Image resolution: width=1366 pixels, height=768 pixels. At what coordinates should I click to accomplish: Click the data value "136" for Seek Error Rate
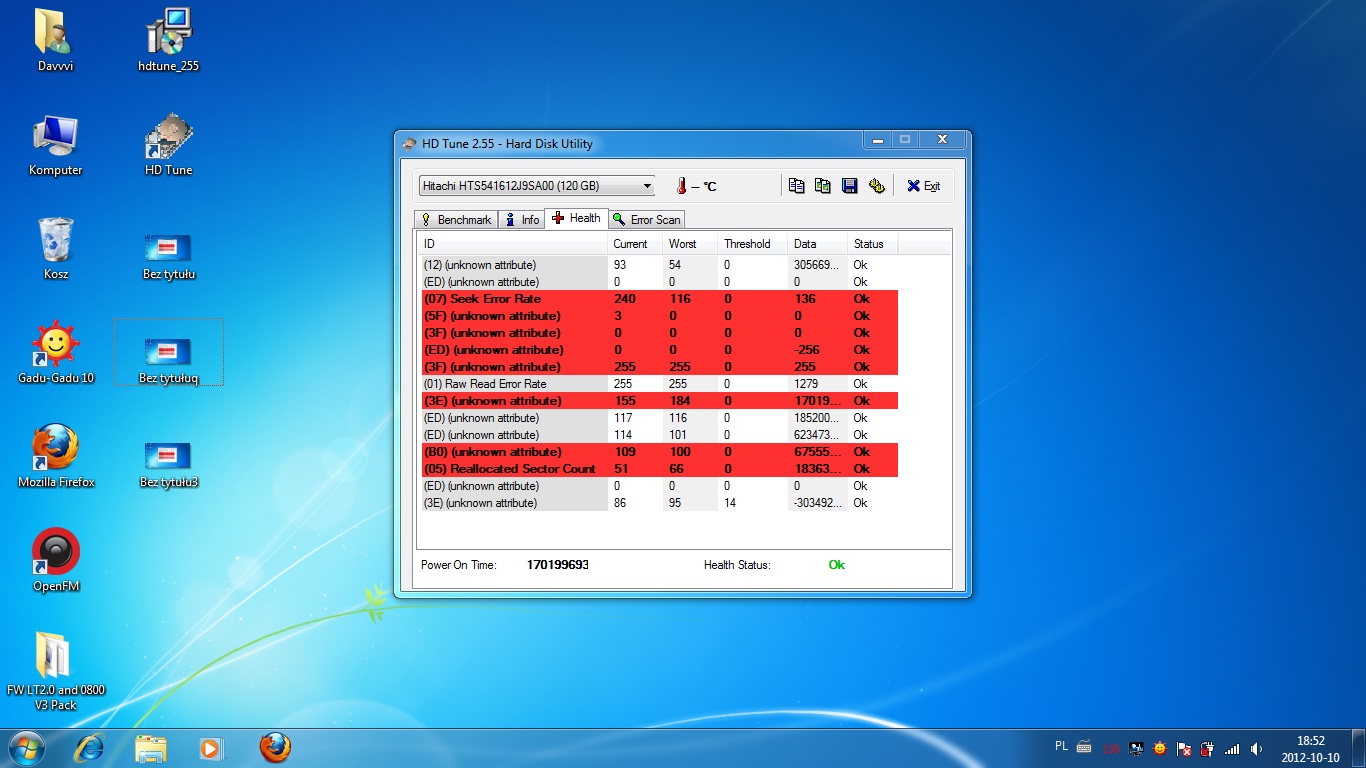tap(804, 299)
